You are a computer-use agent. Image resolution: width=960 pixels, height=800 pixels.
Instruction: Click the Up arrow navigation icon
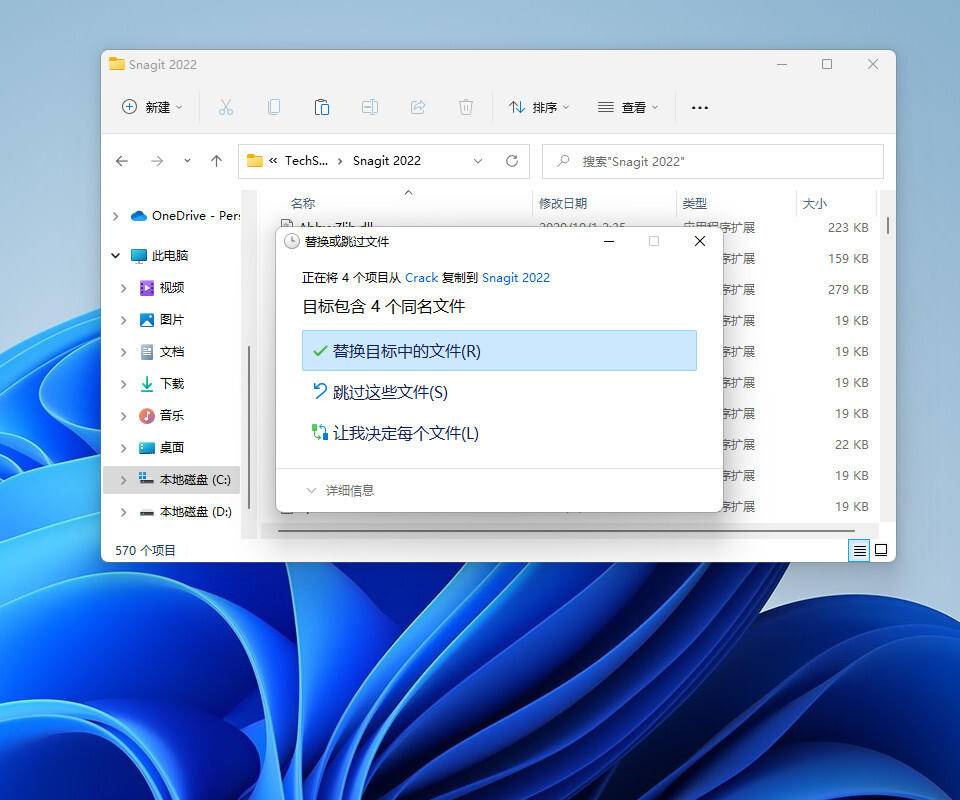[x=216, y=161]
